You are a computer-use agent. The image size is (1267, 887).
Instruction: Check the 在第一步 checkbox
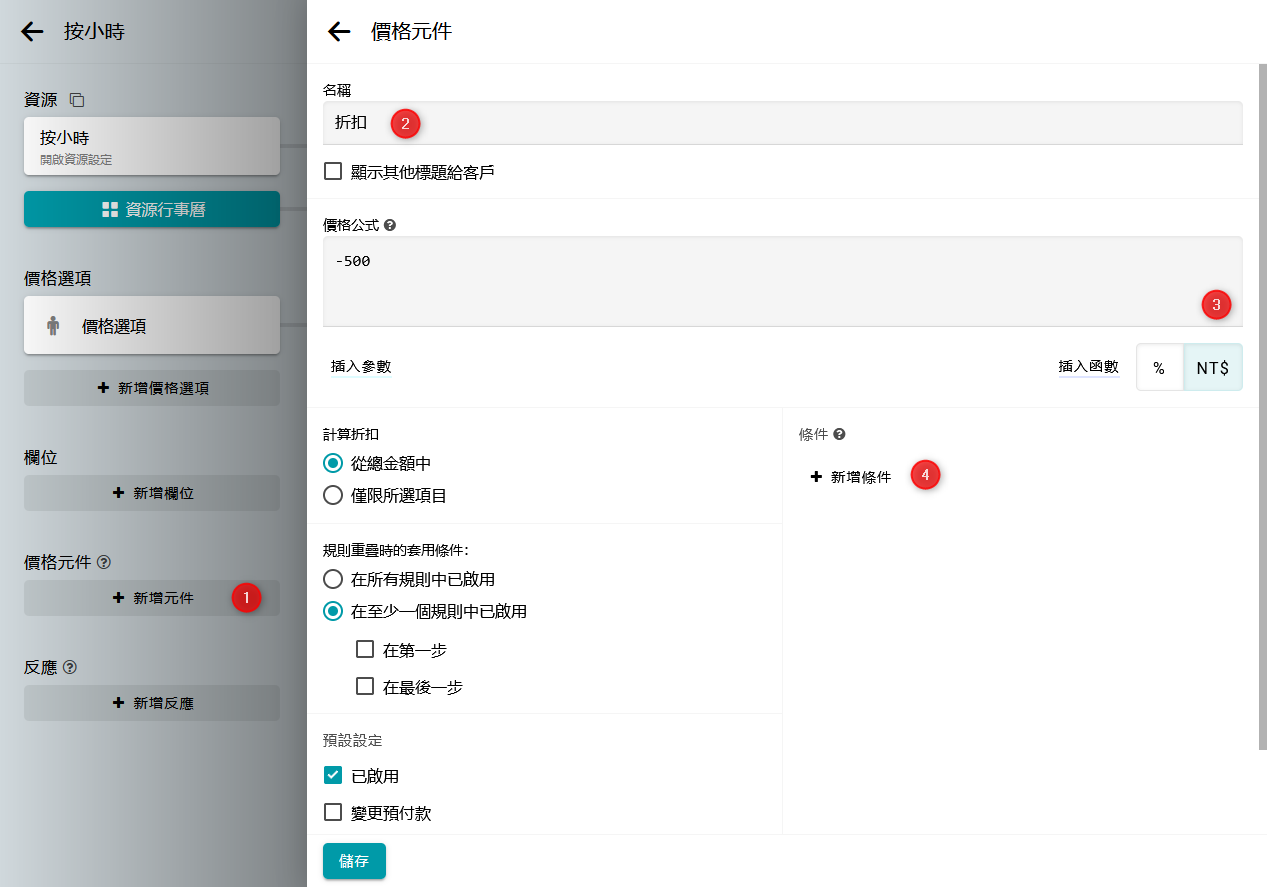coord(365,650)
